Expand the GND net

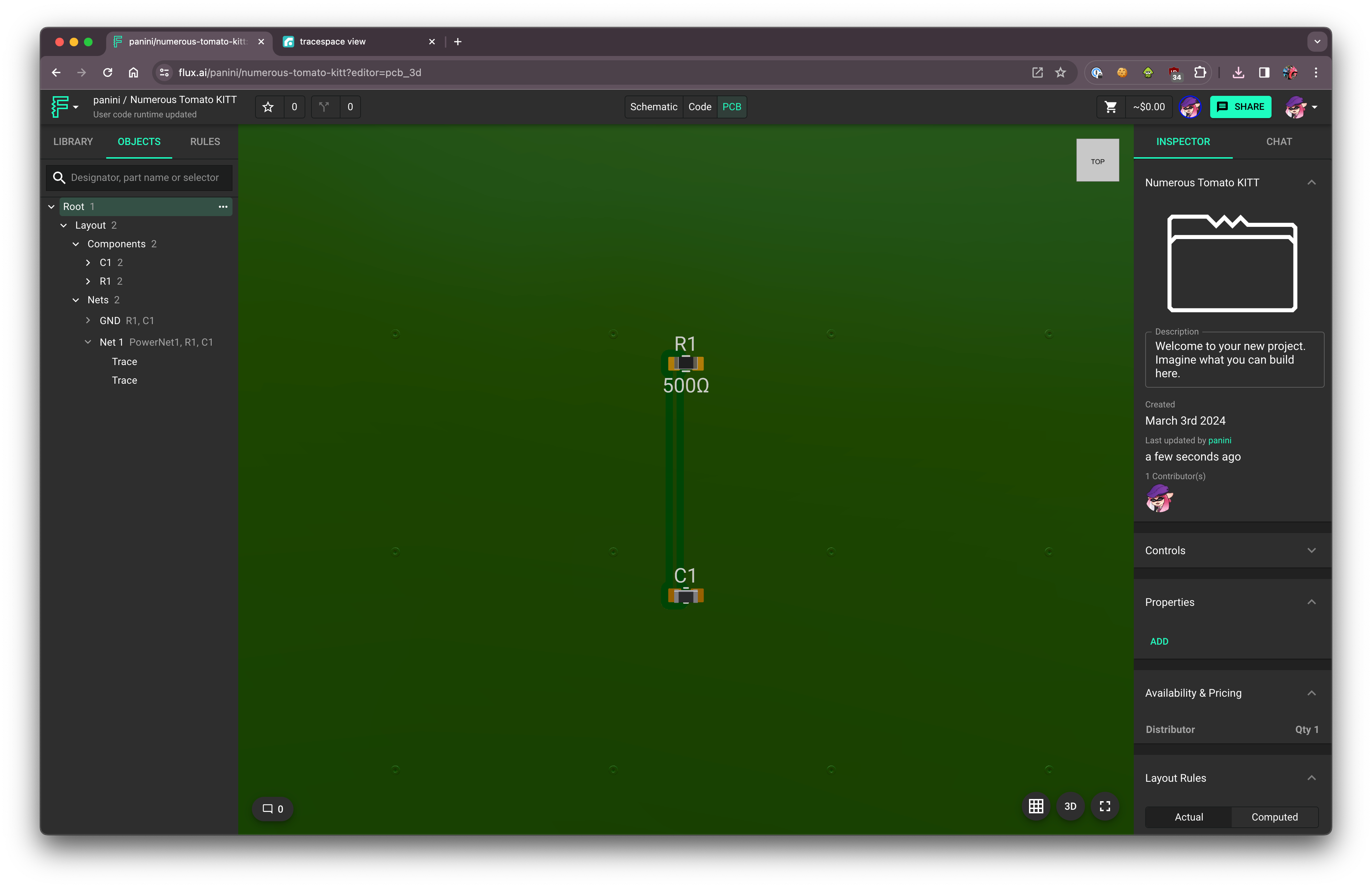pos(88,320)
